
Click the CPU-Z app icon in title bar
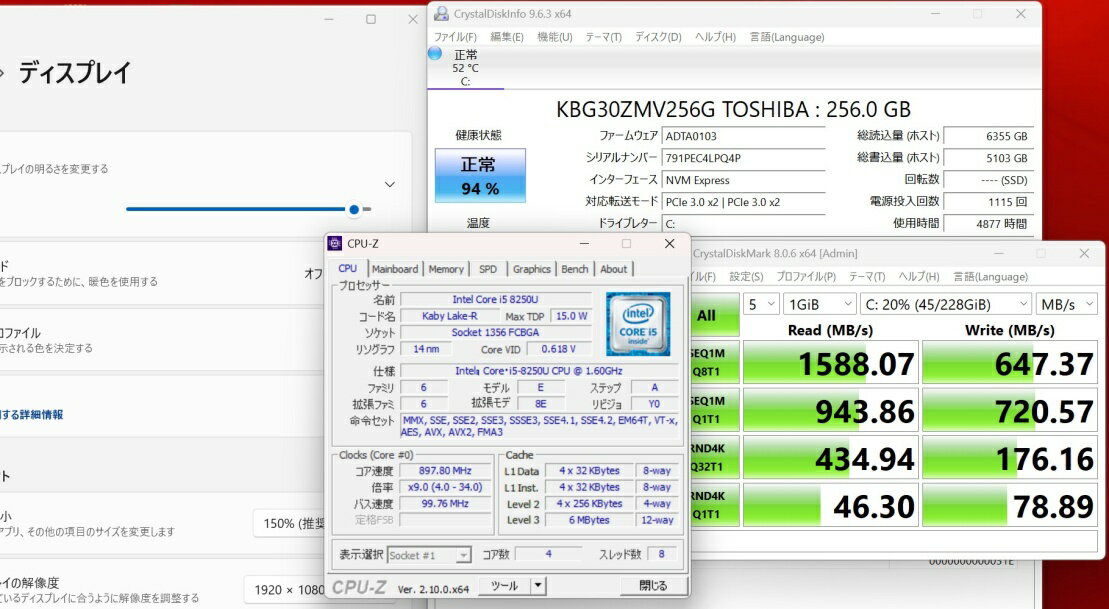coord(335,244)
